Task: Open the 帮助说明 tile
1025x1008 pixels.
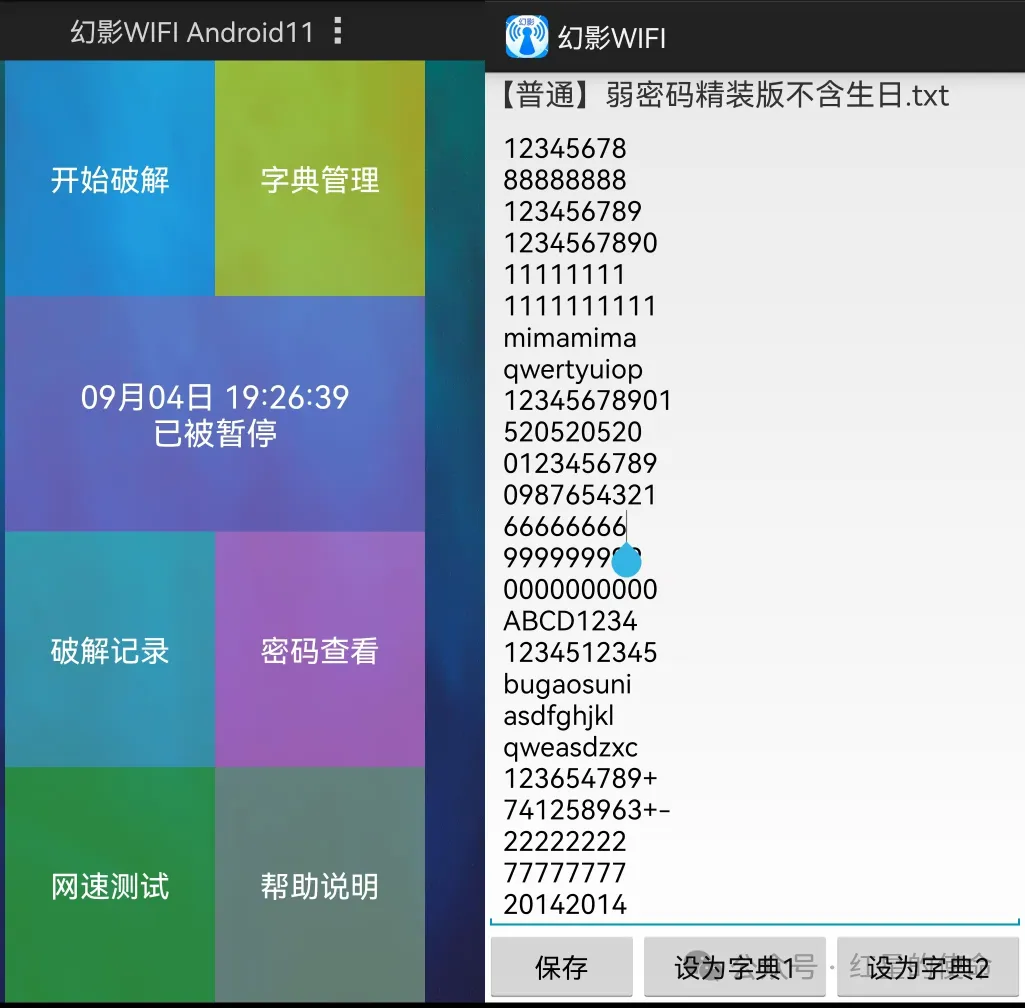Action: (x=320, y=884)
